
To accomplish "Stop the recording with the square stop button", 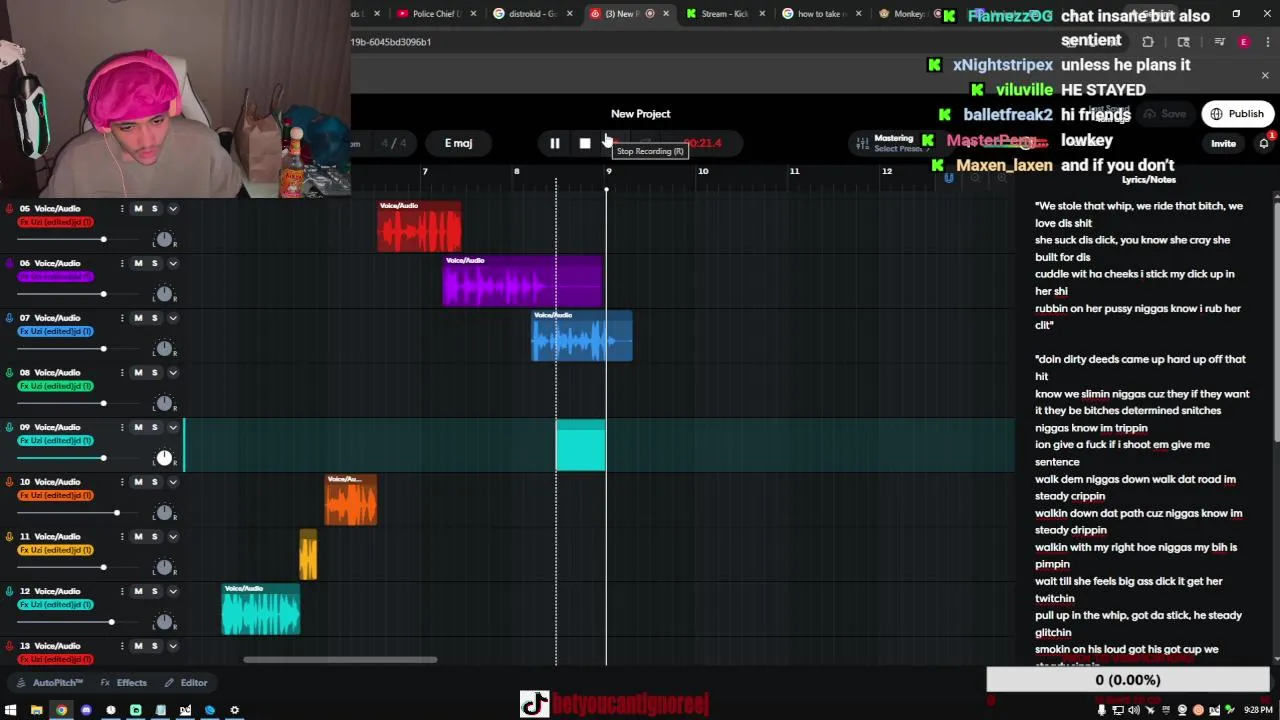I will [585, 143].
